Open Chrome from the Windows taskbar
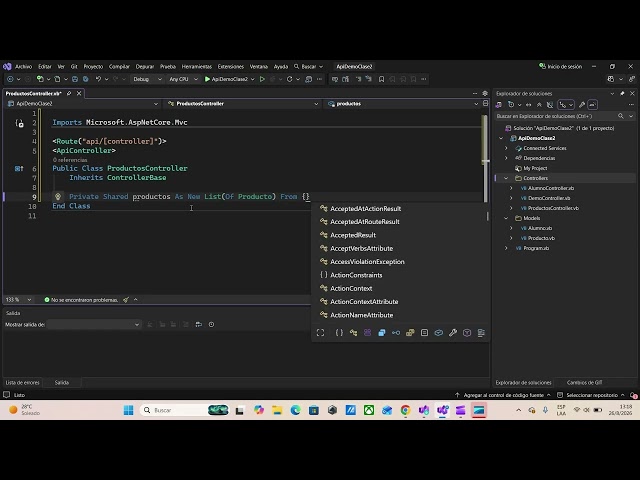The image size is (640, 480). (405, 410)
